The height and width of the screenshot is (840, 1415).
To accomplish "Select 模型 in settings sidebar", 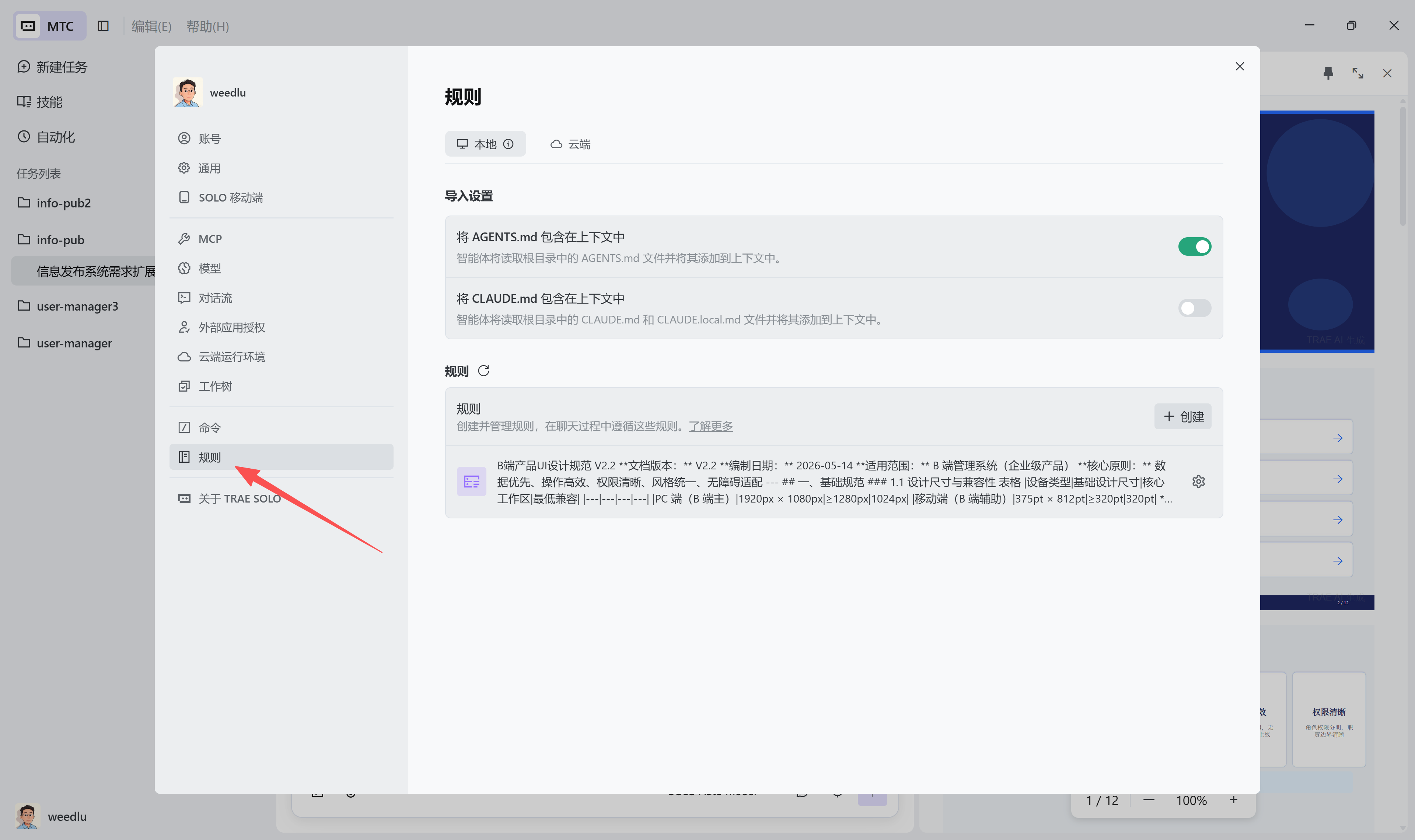I will 281,268.
